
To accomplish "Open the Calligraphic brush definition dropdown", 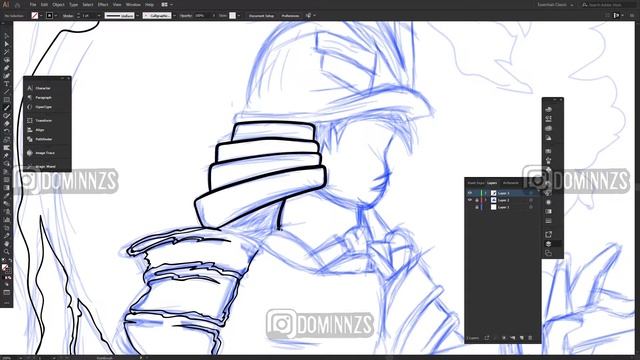I will tap(174, 16).
